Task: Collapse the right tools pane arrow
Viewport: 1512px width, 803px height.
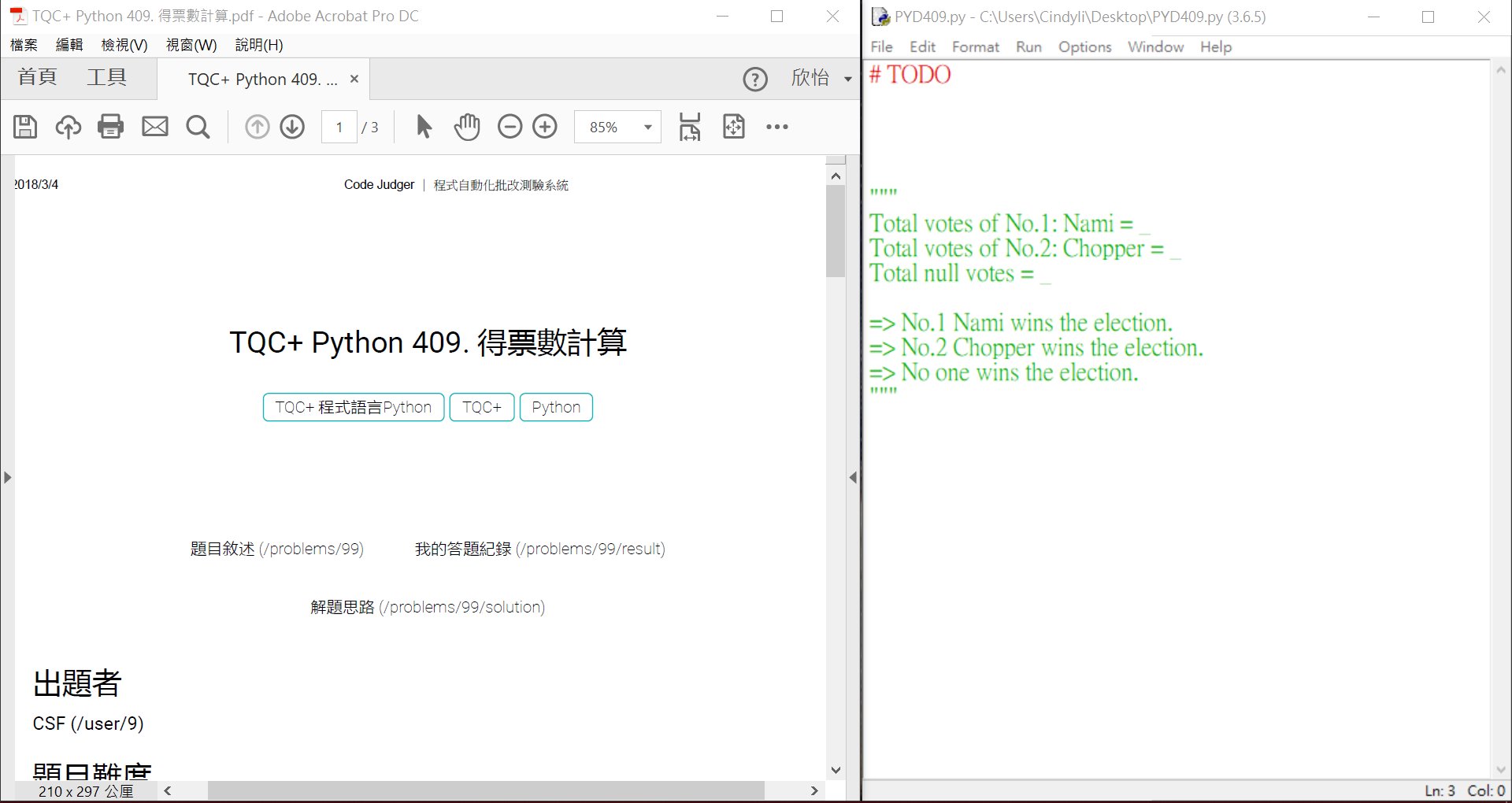Action: (x=853, y=477)
